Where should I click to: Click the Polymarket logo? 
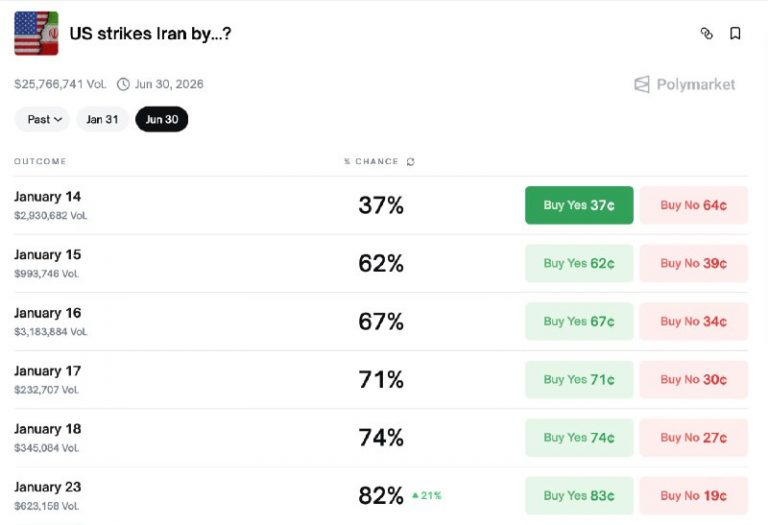685,85
